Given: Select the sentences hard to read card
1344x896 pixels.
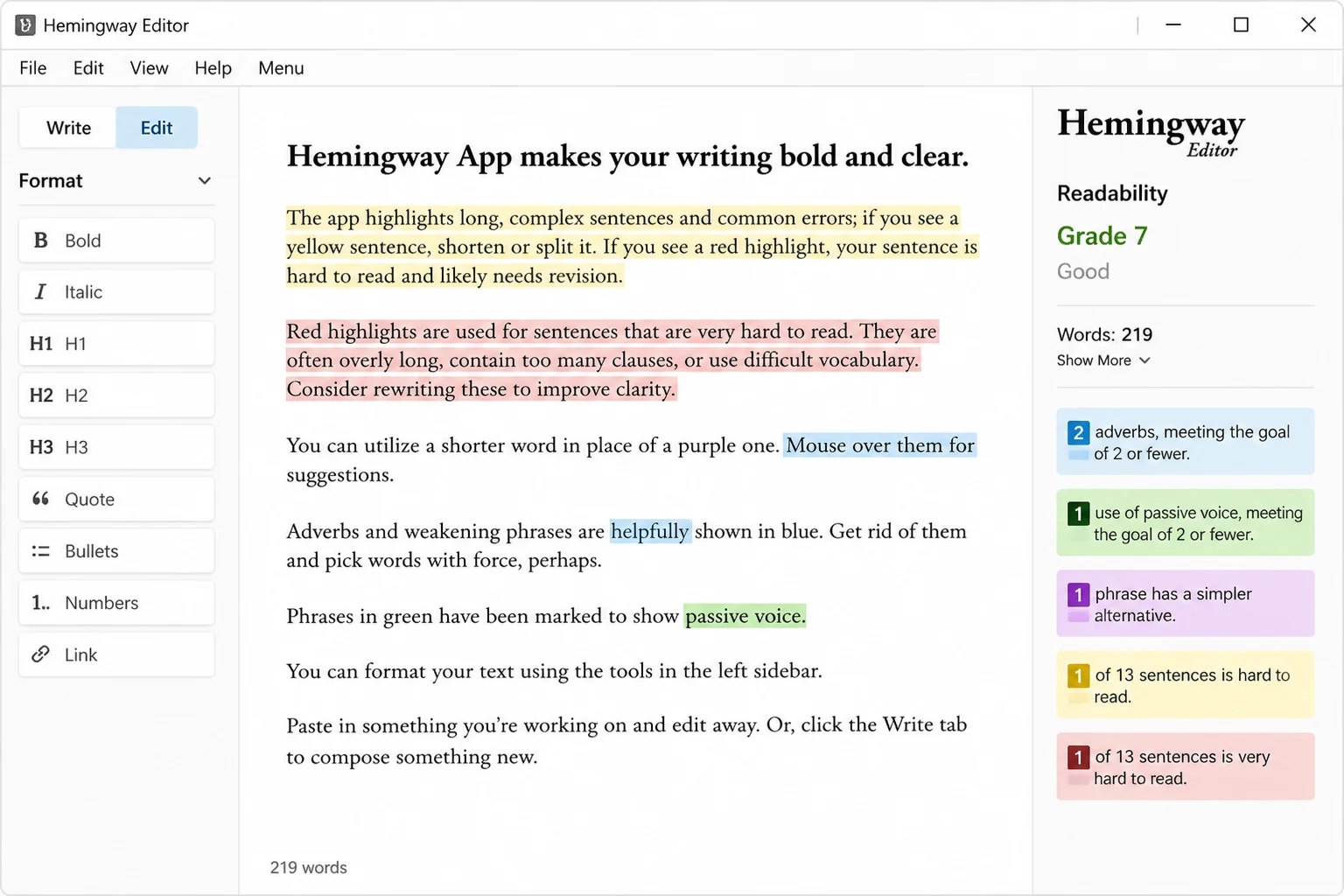Looking at the screenshot, I should tap(1185, 685).
